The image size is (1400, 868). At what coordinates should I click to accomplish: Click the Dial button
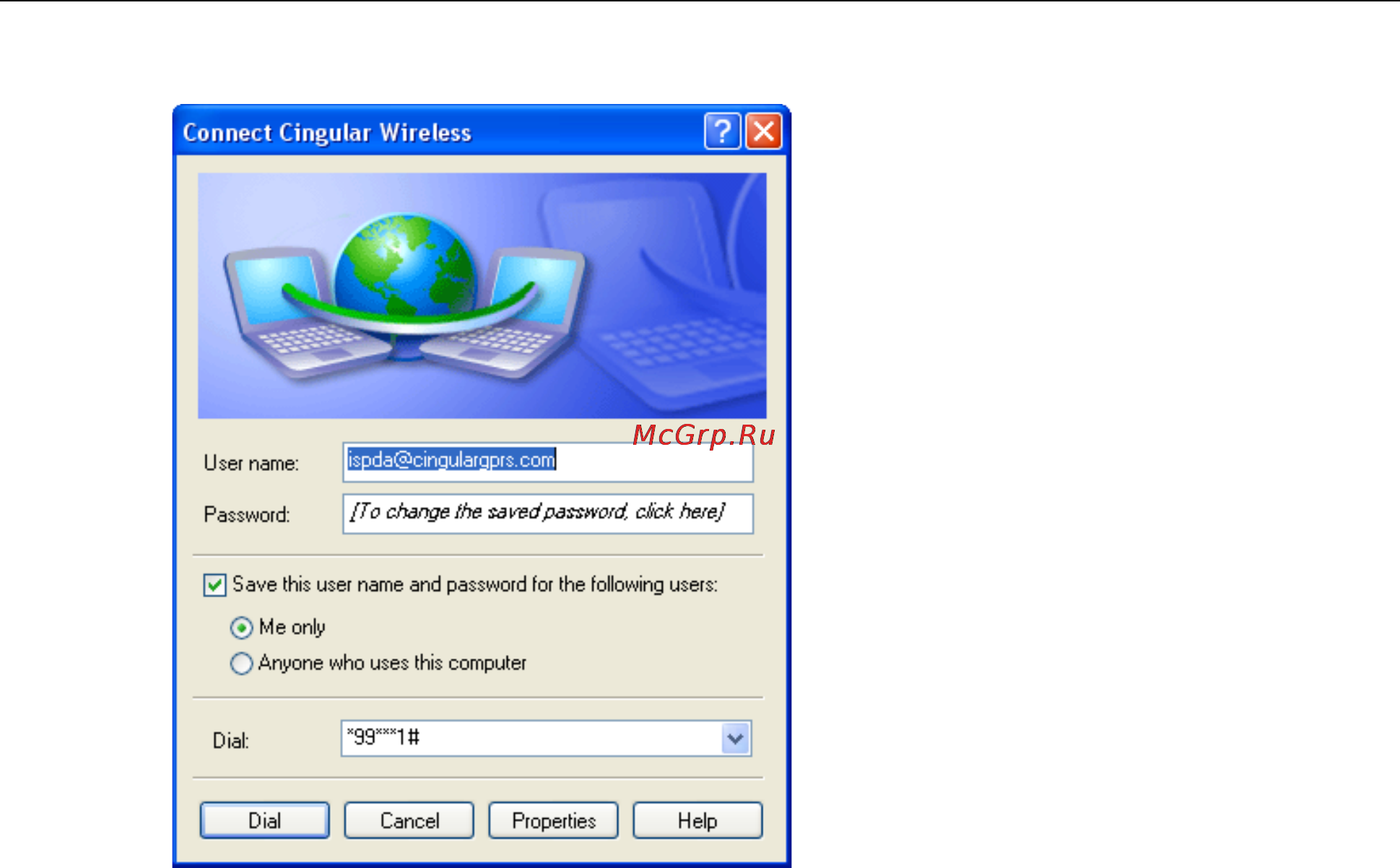tap(264, 820)
